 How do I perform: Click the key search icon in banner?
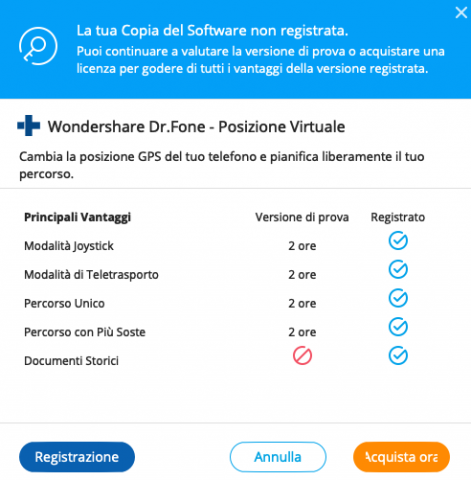pyautogui.click(x=38, y=46)
